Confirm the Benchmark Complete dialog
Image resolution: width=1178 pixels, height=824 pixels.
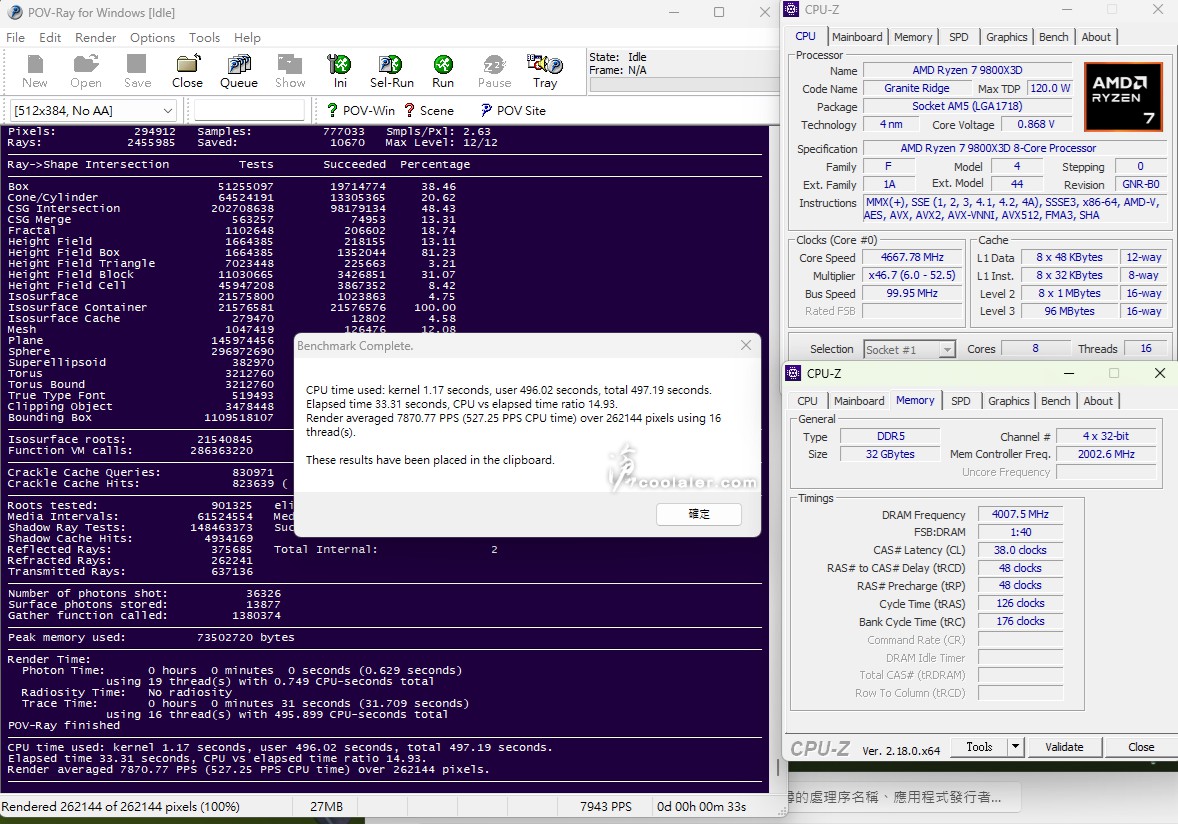pos(699,514)
